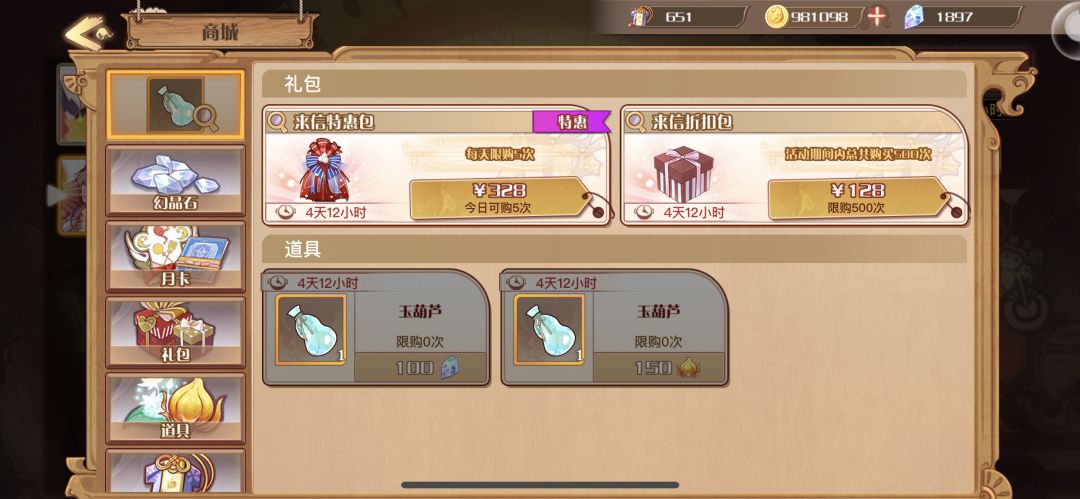This screenshot has height=499, width=1080.
Task: Open magnifier details on 来信特惠包
Action: (x=278, y=122)
